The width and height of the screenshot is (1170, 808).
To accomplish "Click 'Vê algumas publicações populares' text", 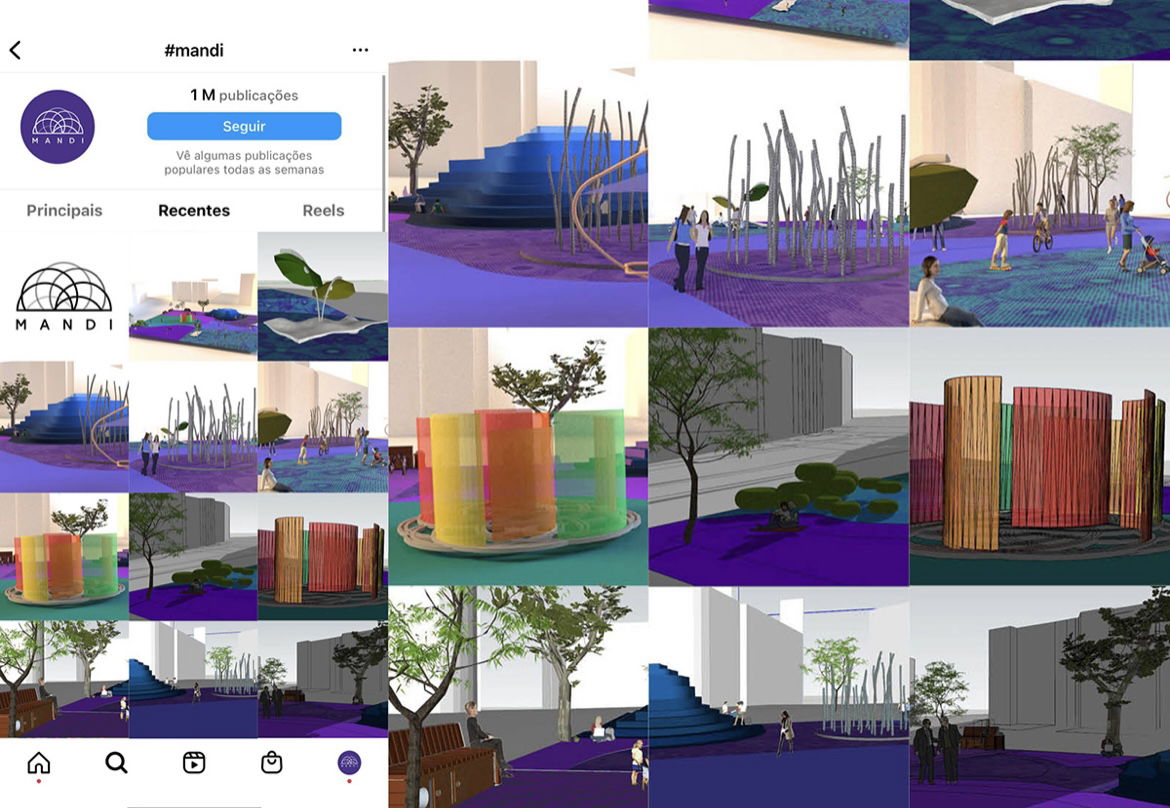I will click(244, 163).
